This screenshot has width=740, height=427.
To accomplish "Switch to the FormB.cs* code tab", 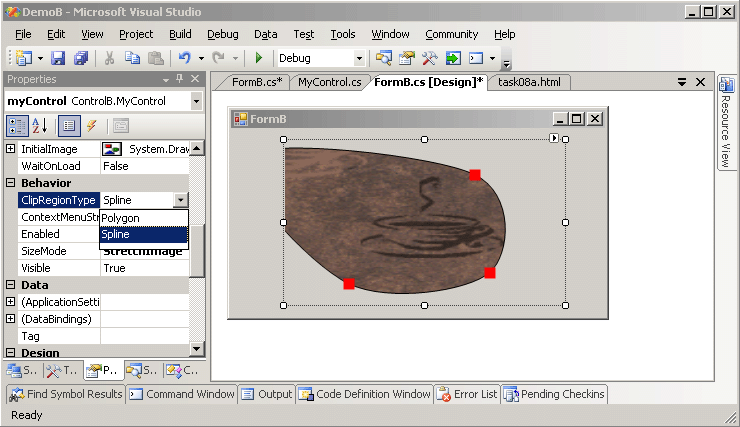I will (x=257, y=82).
